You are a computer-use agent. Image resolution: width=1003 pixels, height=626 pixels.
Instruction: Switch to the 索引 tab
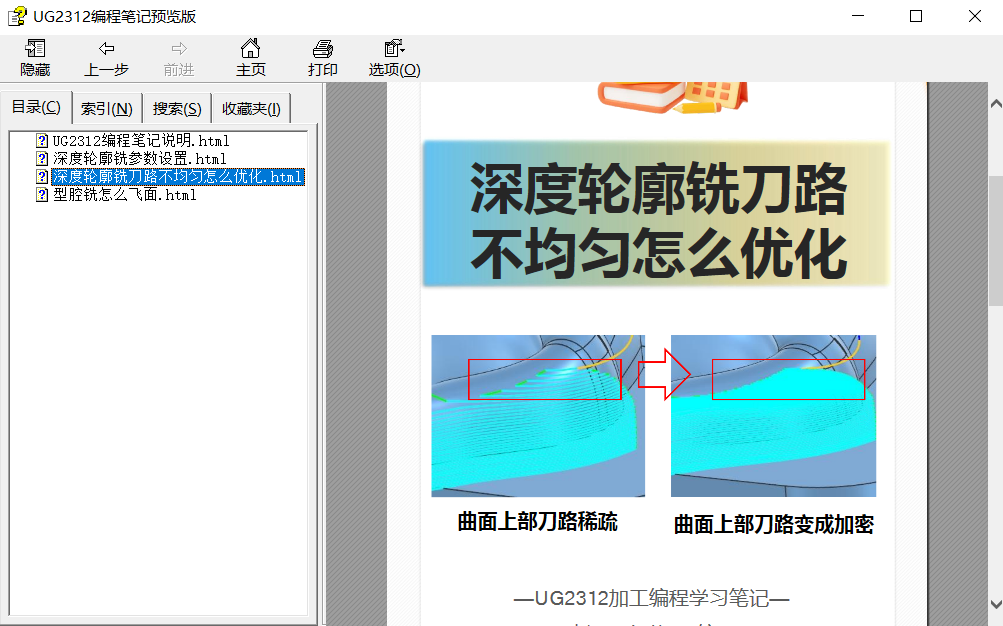[106, 108]
